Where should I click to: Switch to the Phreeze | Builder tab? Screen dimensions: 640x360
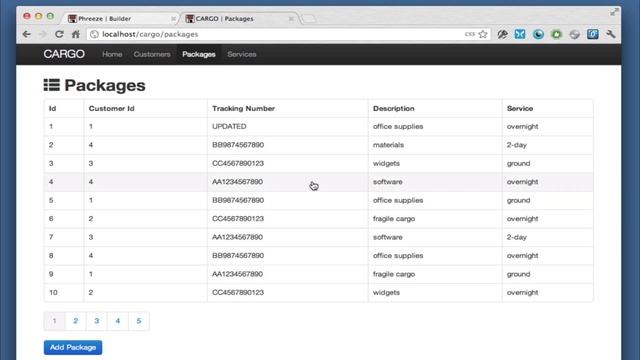click(120, 18)
